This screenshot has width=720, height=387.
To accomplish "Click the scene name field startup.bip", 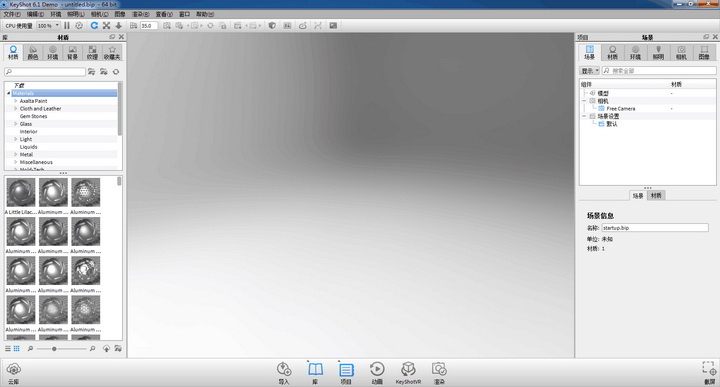I will 655,228.
